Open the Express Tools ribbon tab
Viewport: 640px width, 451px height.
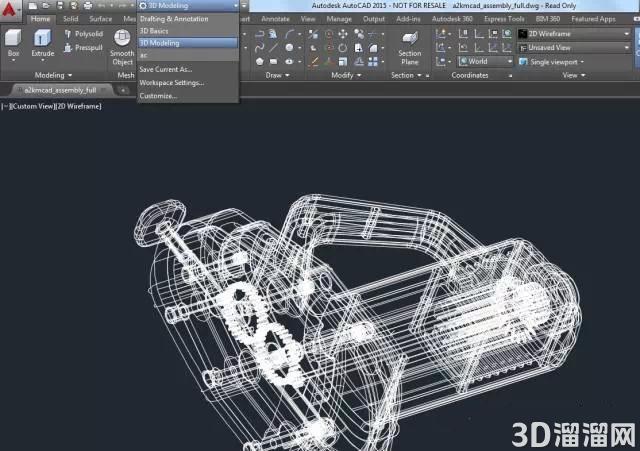point(504,19)
